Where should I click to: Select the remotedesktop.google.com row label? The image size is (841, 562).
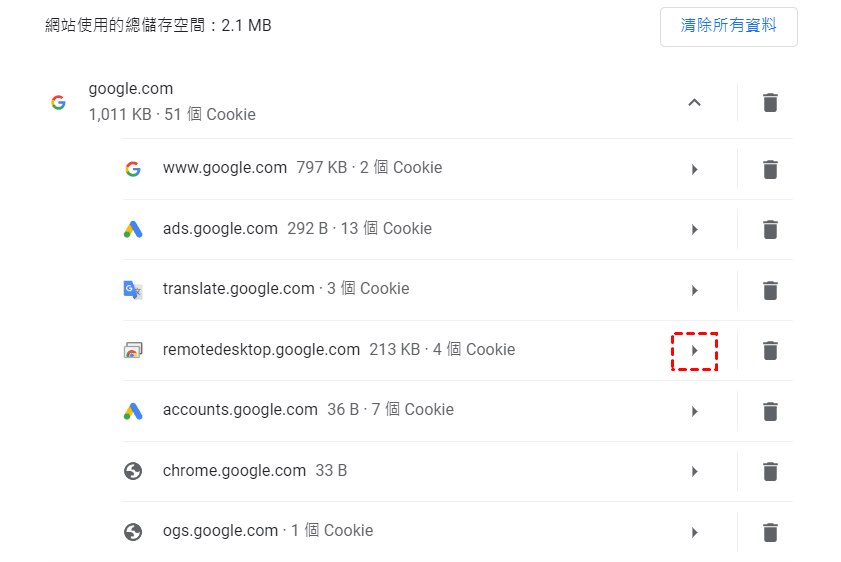pos(261,350)
